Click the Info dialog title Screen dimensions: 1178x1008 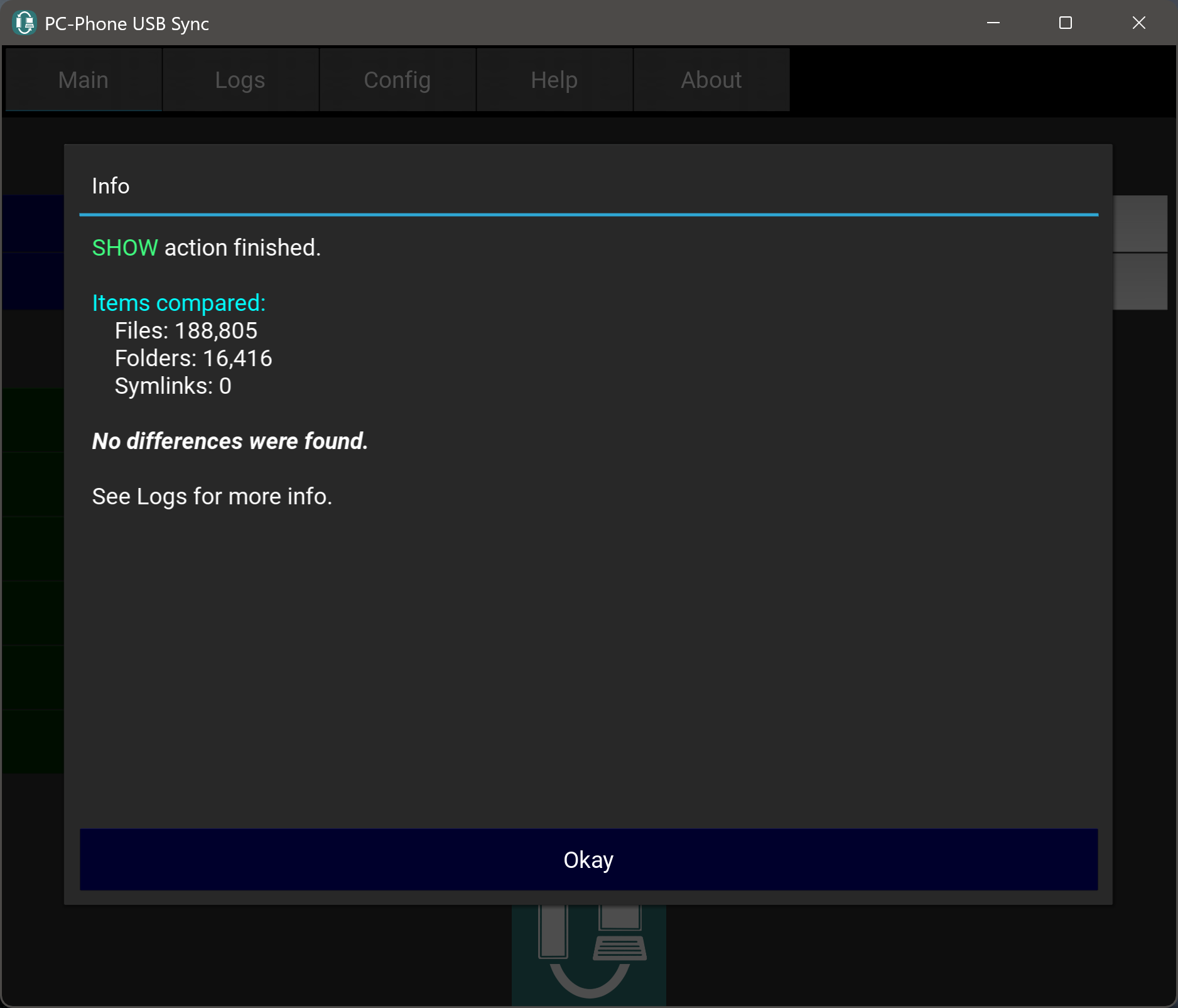coord(111,186)
